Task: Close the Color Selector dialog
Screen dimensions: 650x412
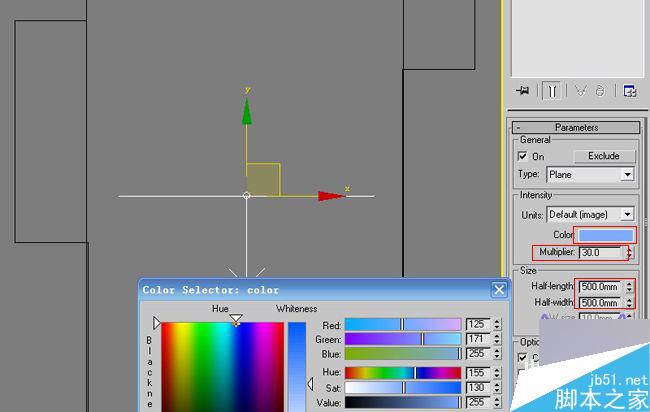Action: click(x=499, y=289)
